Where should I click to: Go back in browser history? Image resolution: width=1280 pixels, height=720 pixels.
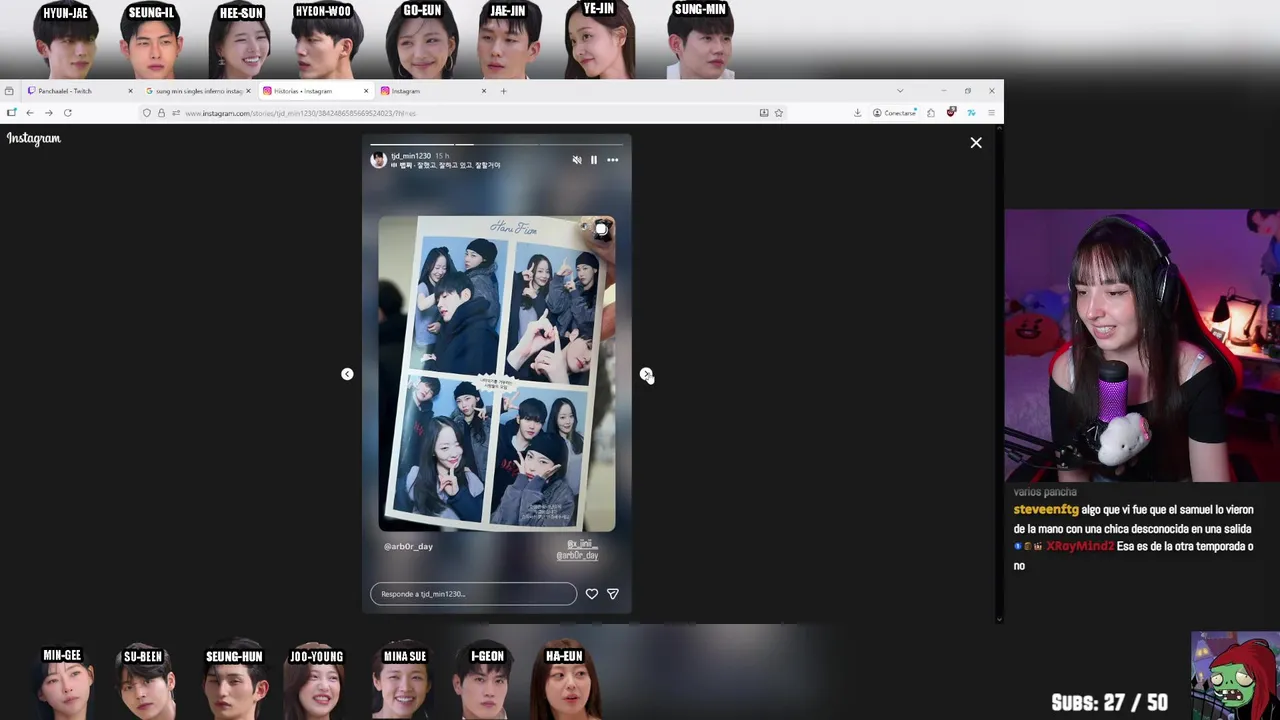pos(30,113)
